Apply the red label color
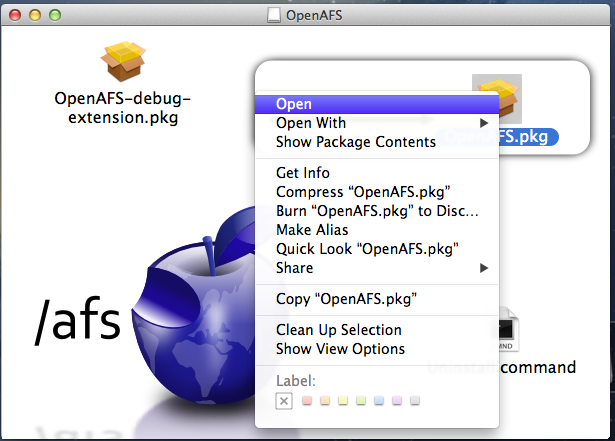 pos(307,401)
